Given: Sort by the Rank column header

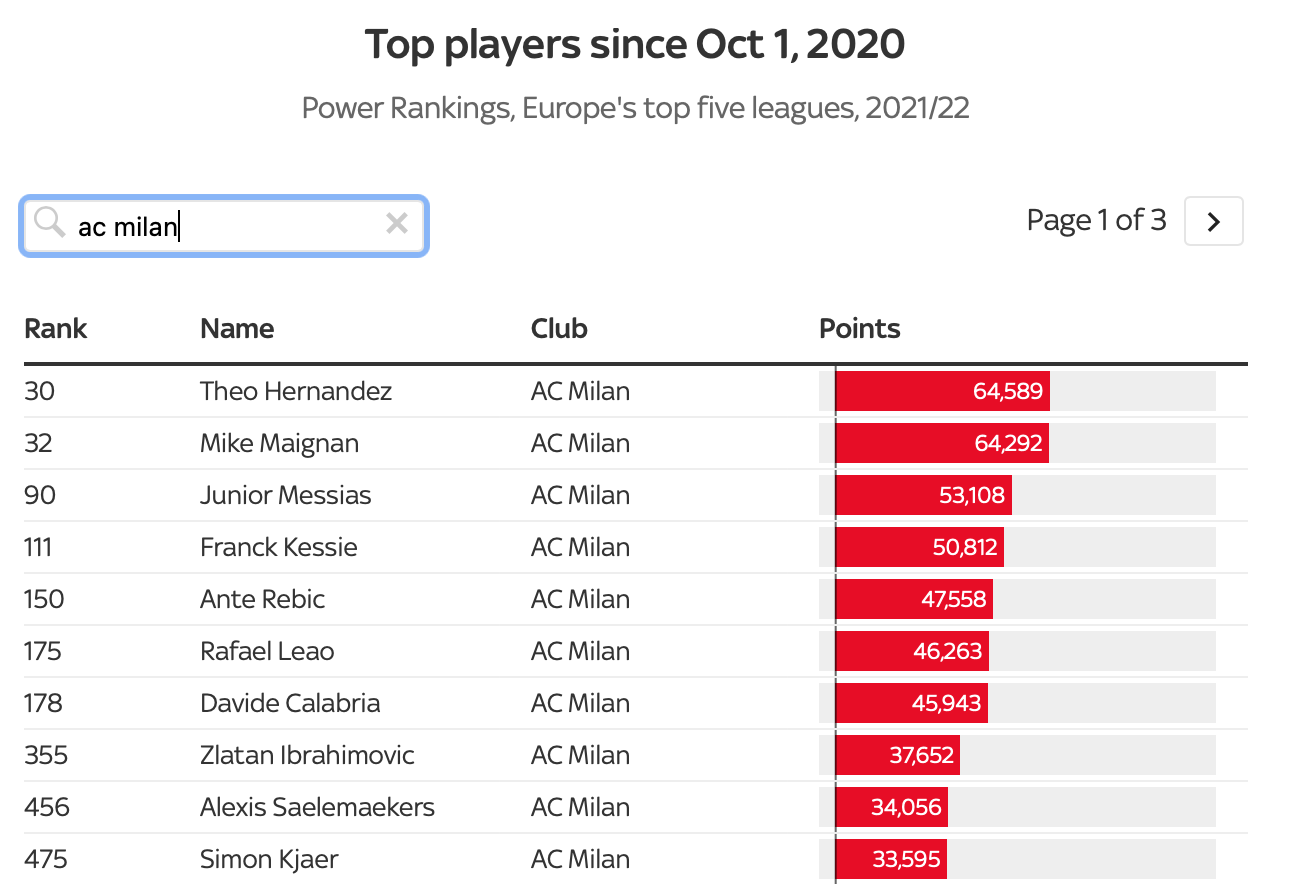Looking at the screenshot, I should 56,328.
